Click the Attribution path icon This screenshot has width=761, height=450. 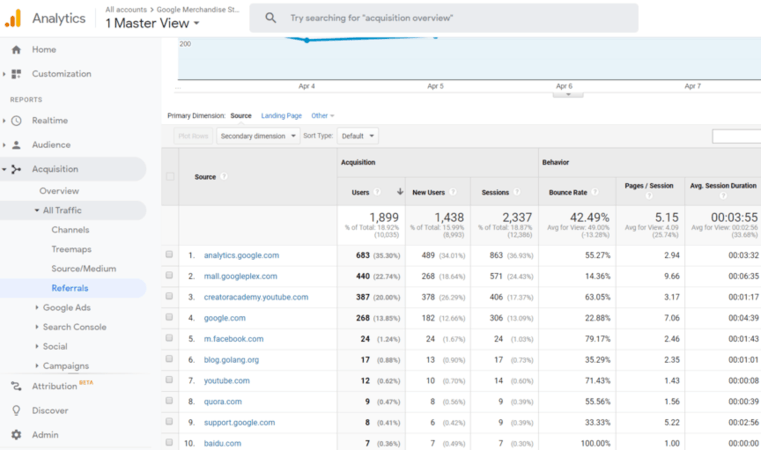16,386
